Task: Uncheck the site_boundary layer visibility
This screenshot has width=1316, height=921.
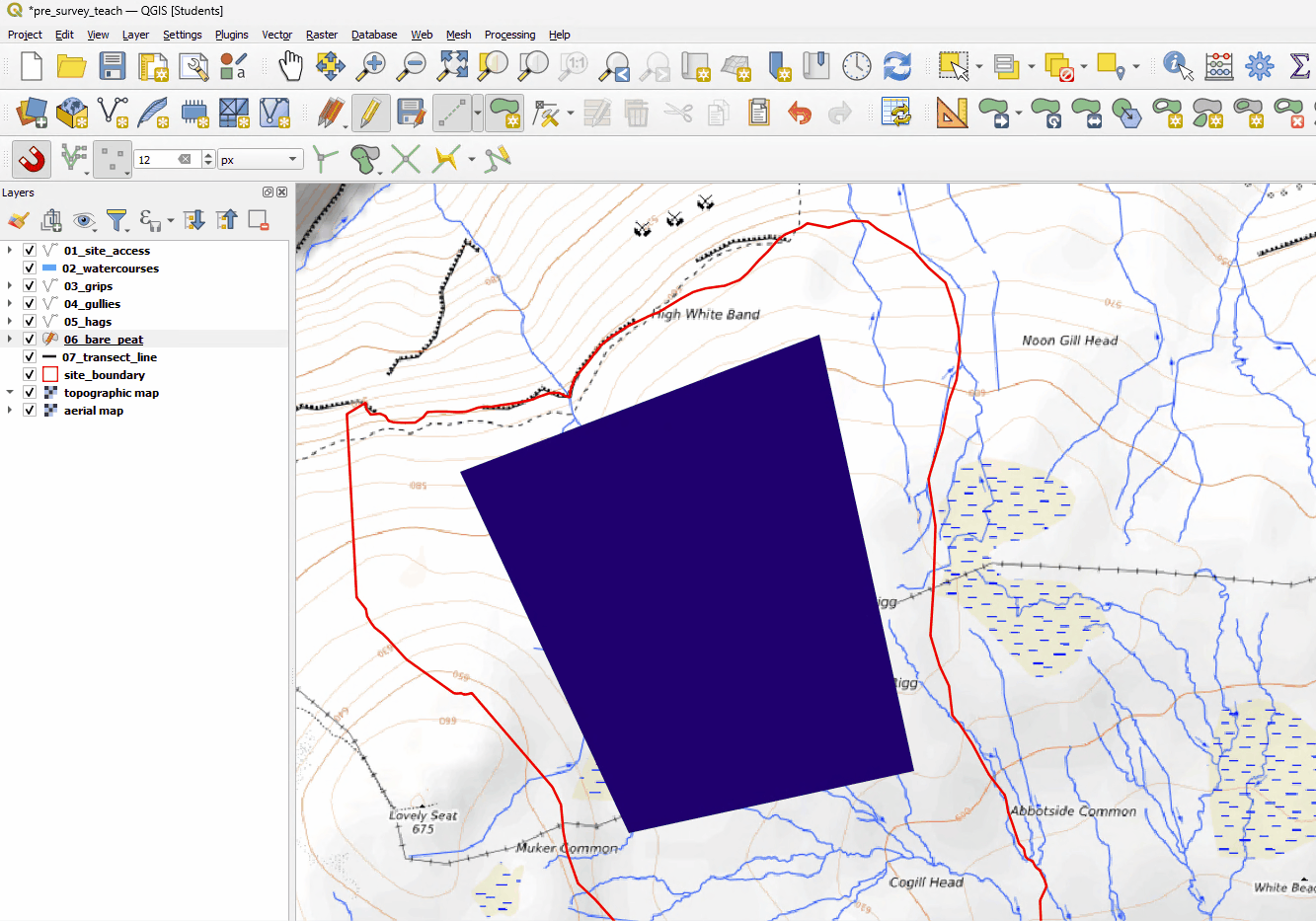Action: 30,375
